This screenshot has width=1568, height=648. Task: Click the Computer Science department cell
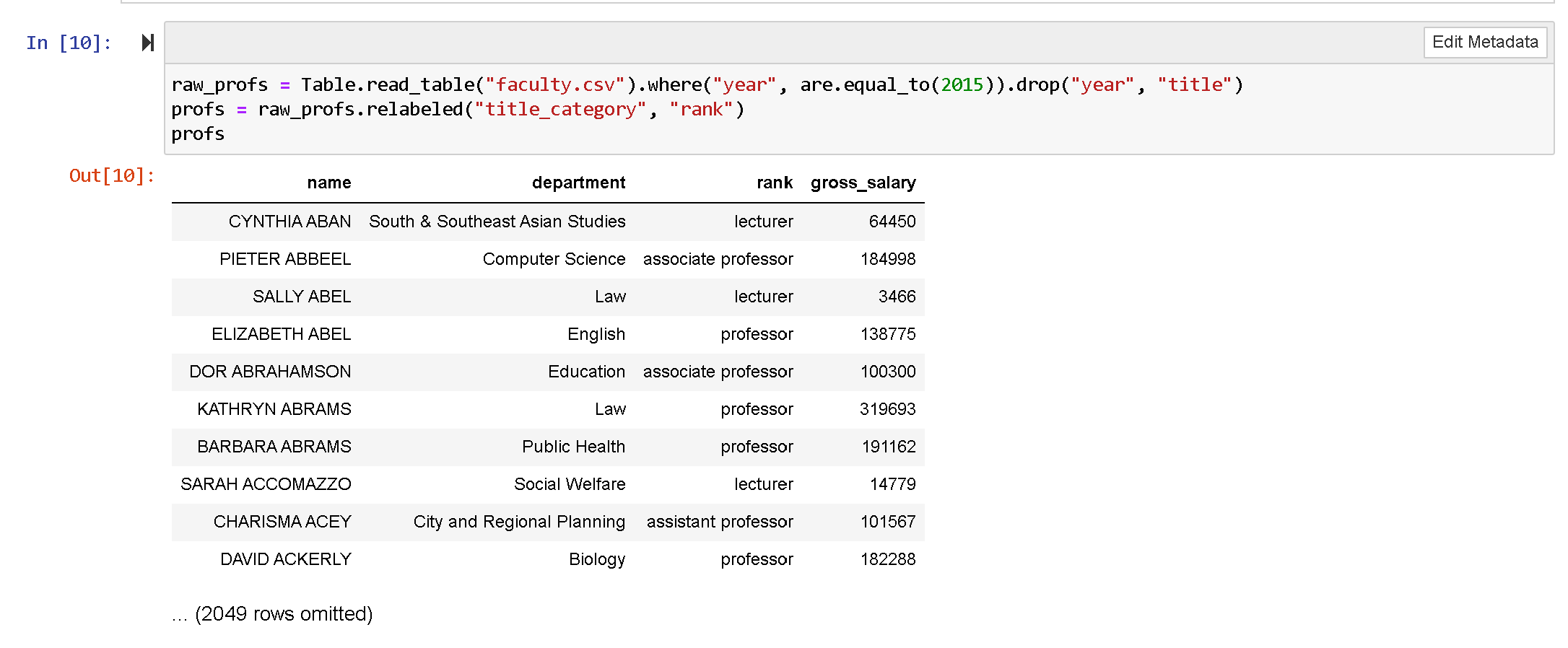tap(554, 259)
